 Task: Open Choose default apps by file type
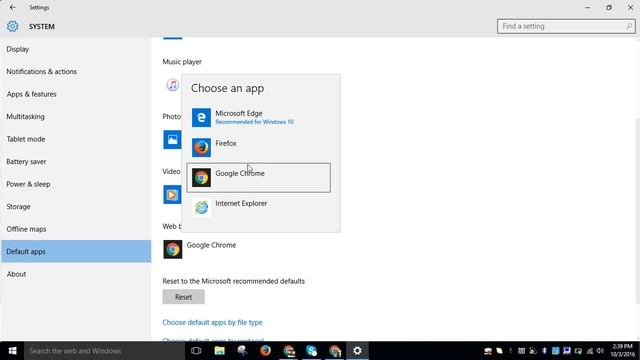tap(212, 322)
